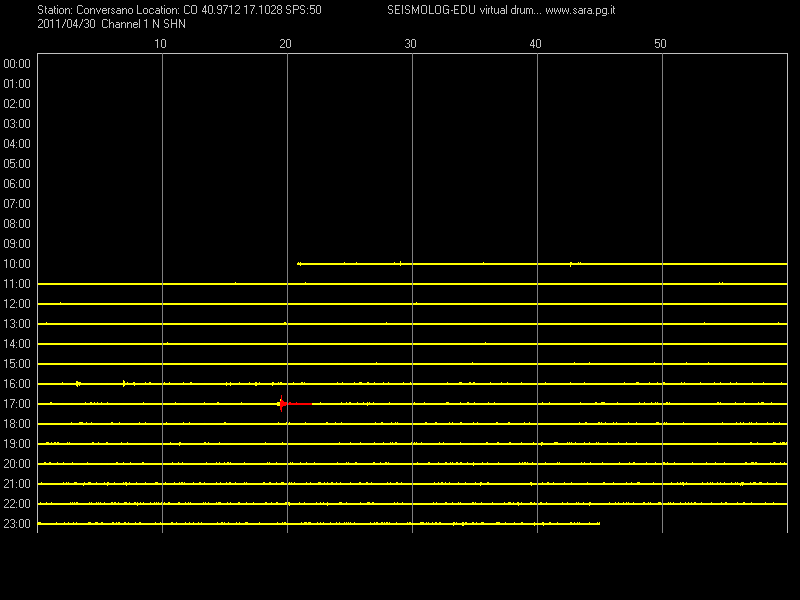Click the 19:00 hour label
Screen dimensions: 800x600
click(17, 444)
